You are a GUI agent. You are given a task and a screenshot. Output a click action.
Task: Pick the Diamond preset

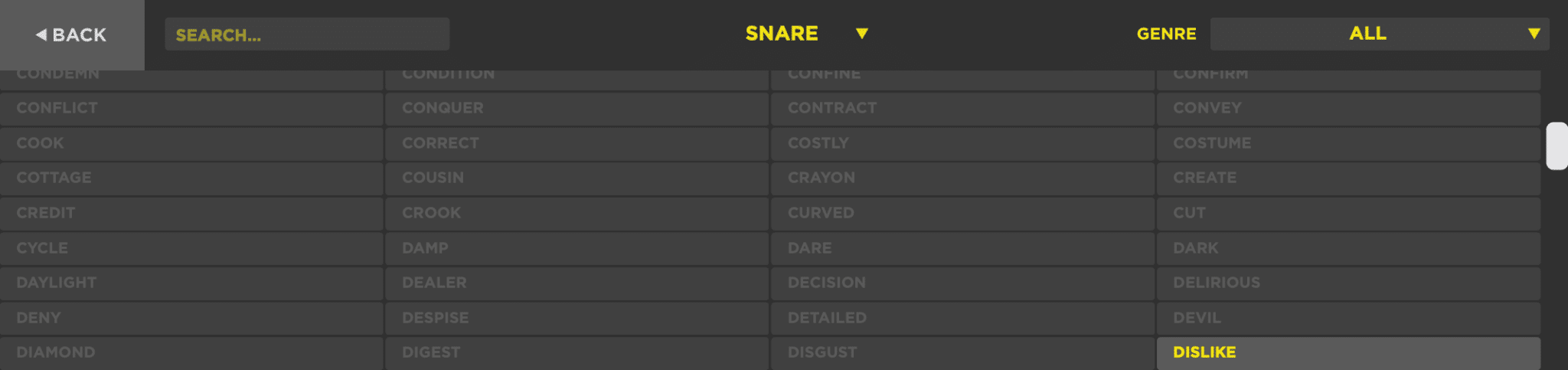pos(191,352)
